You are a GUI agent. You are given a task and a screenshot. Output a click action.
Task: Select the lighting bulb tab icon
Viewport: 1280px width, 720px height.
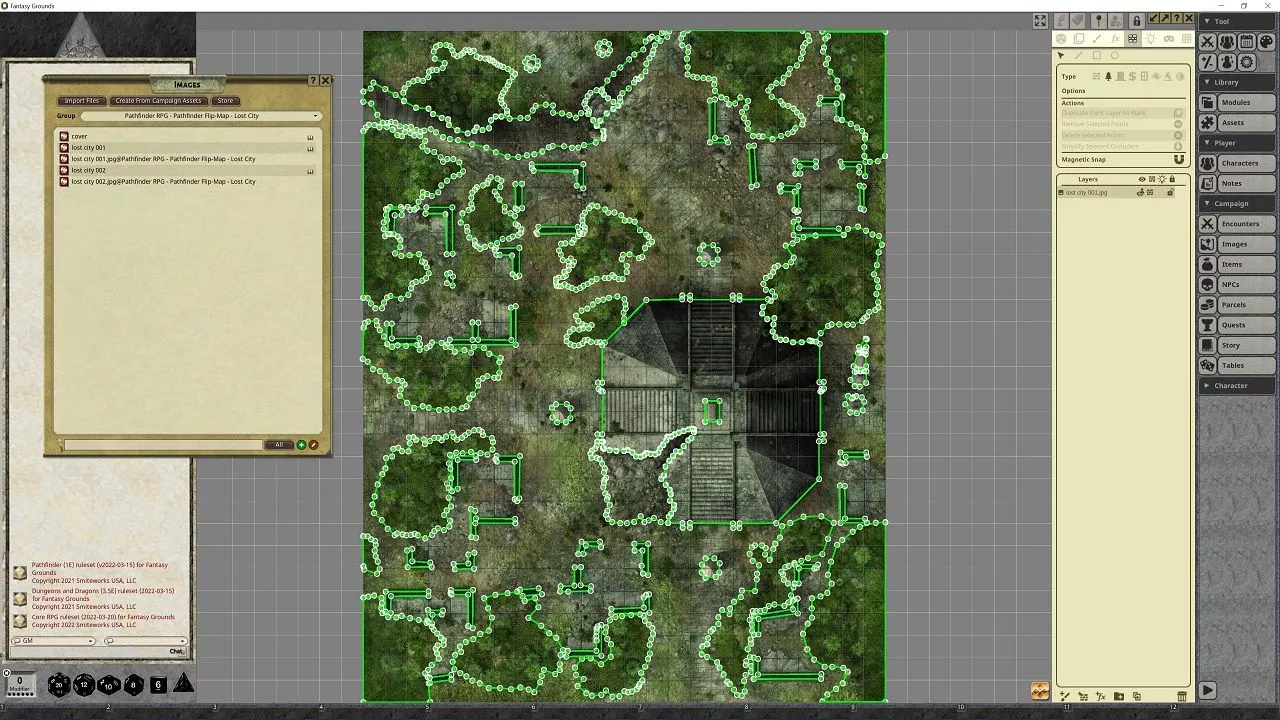[1151, 39]
